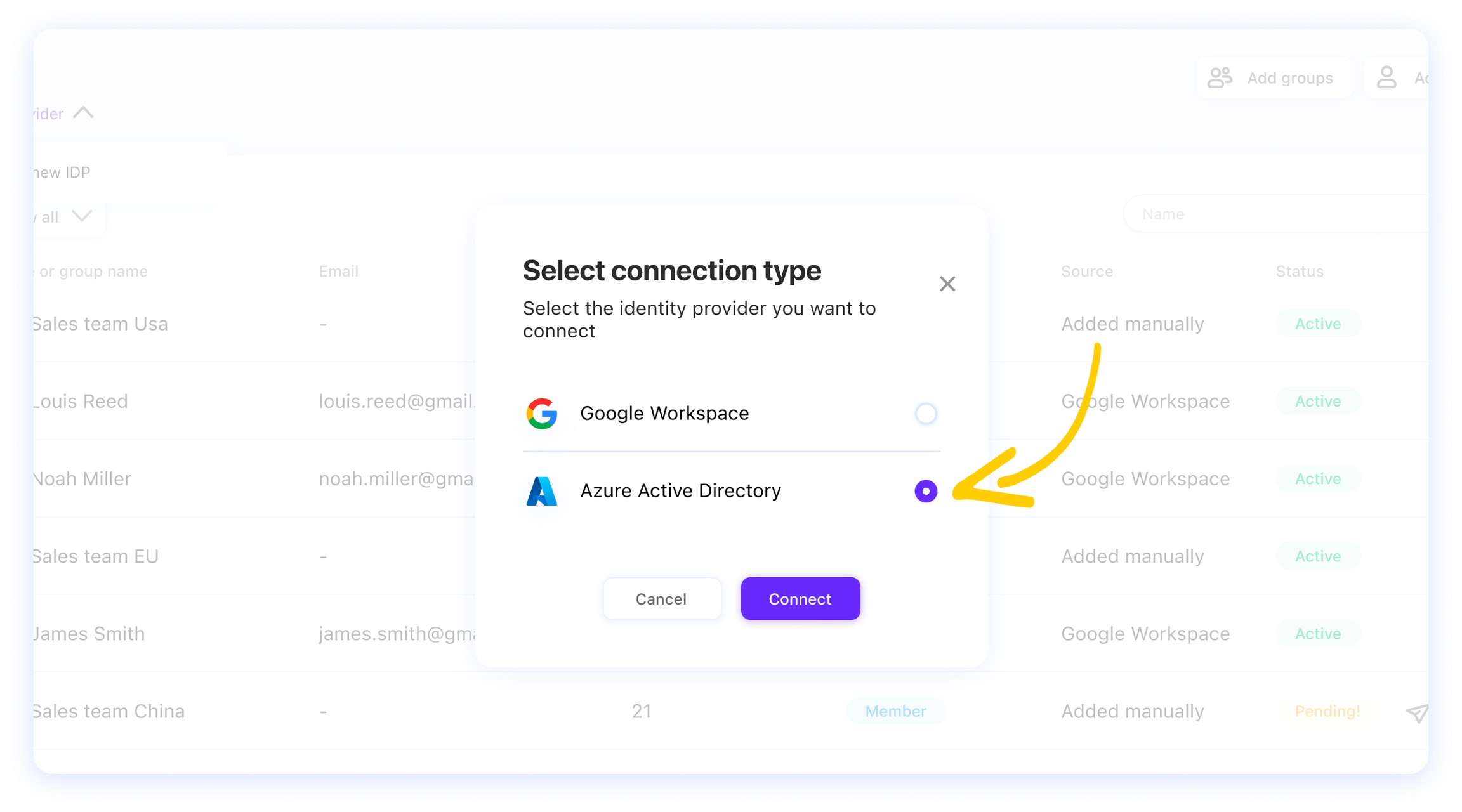
Task: Select the Azure Active Directory radio button
Action: click(x=926, y=491)
